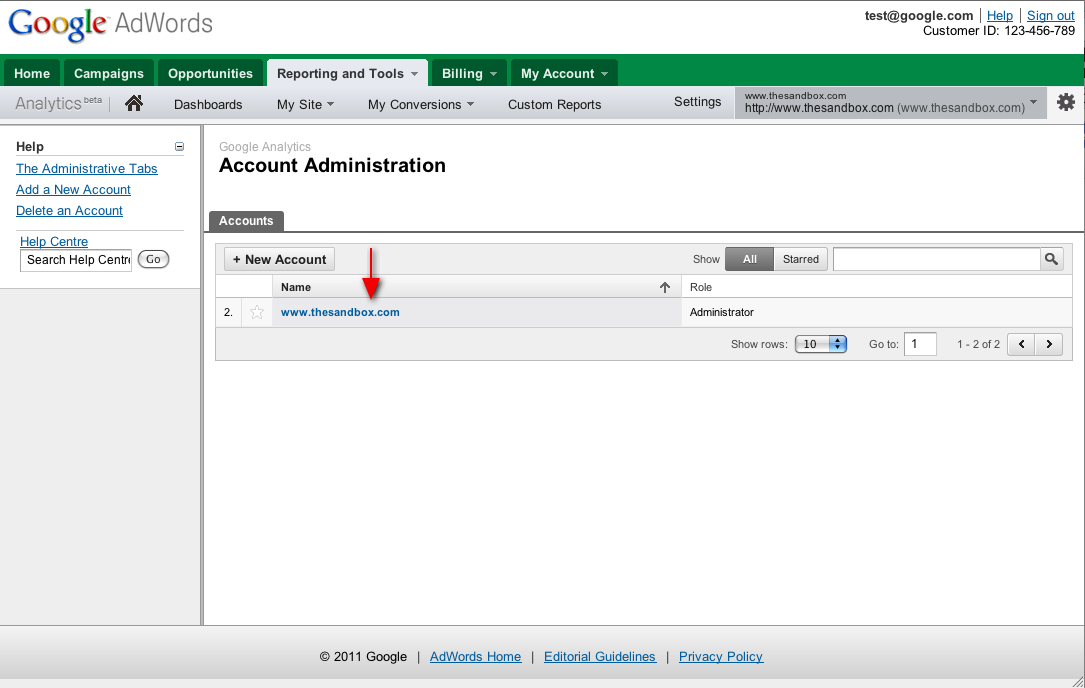Switch to the Campaigns tab

click(109, 73)
